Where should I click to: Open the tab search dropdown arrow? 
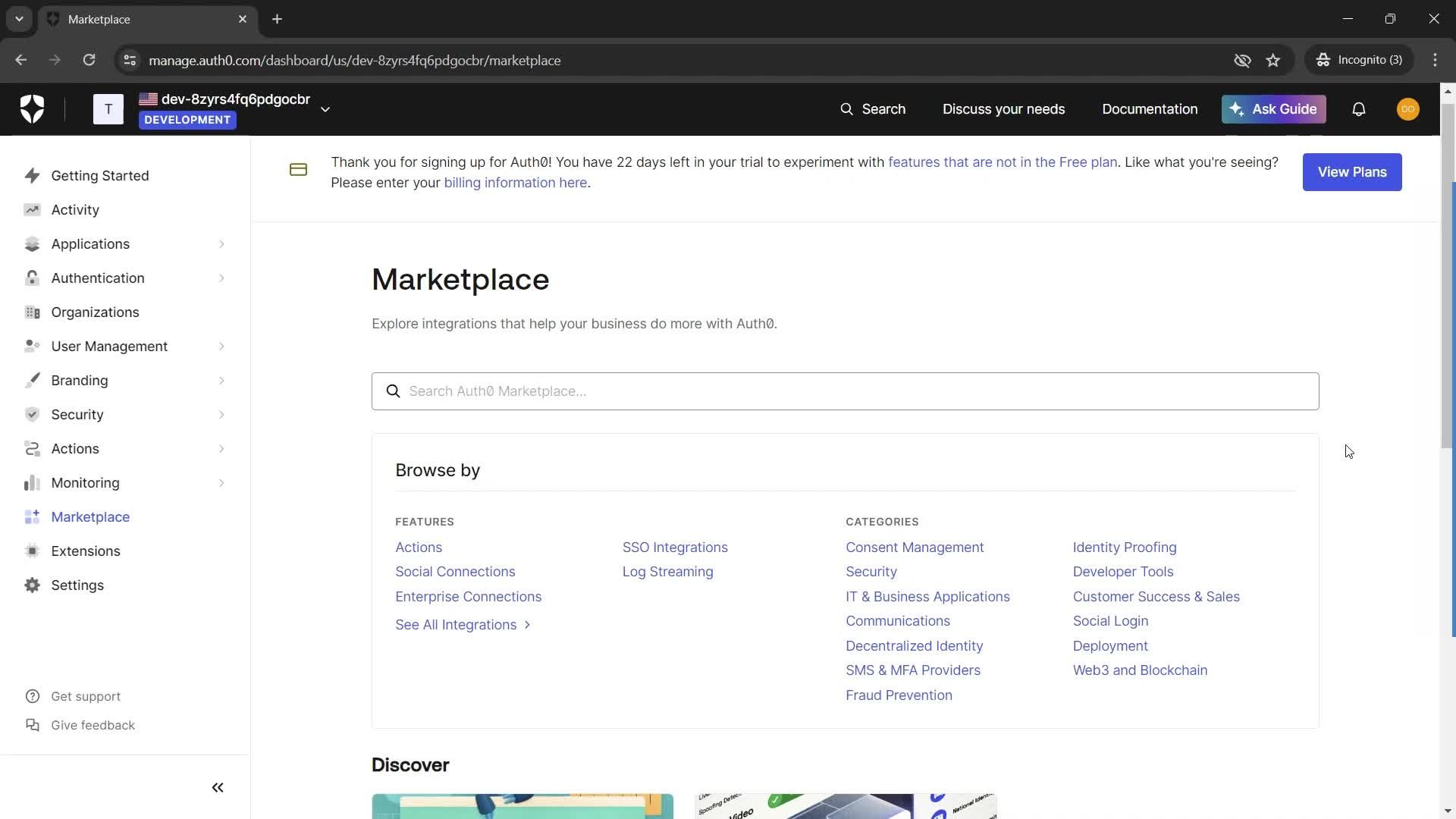tap(19, 19)
